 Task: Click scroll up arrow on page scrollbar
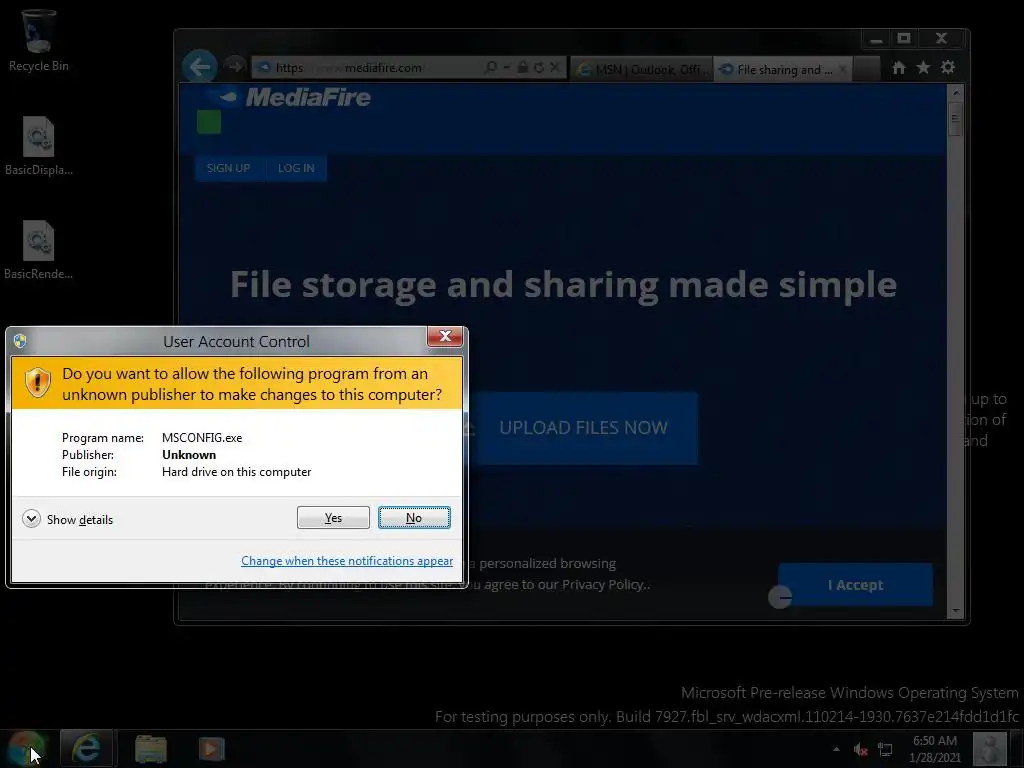click(x=955, y=93)
